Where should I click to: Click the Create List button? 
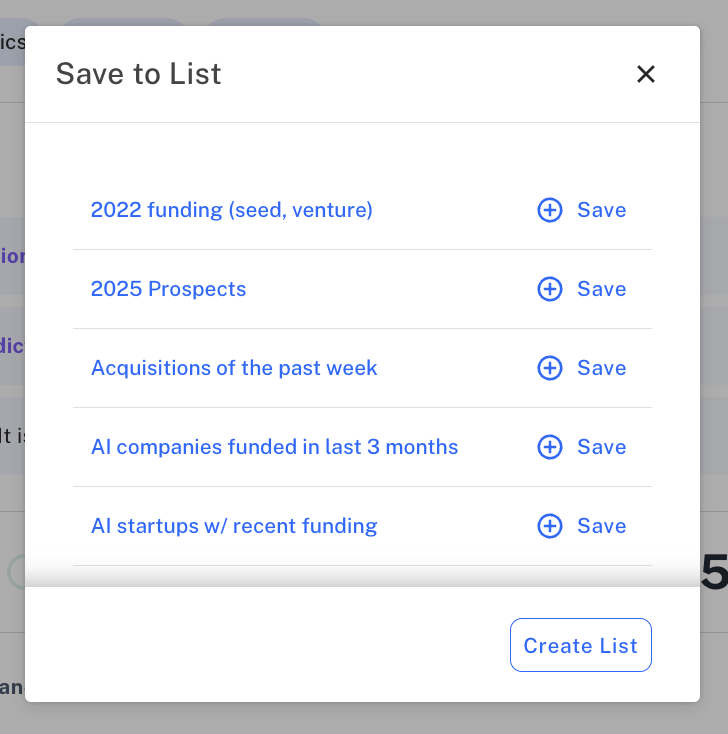click(581, 645)
